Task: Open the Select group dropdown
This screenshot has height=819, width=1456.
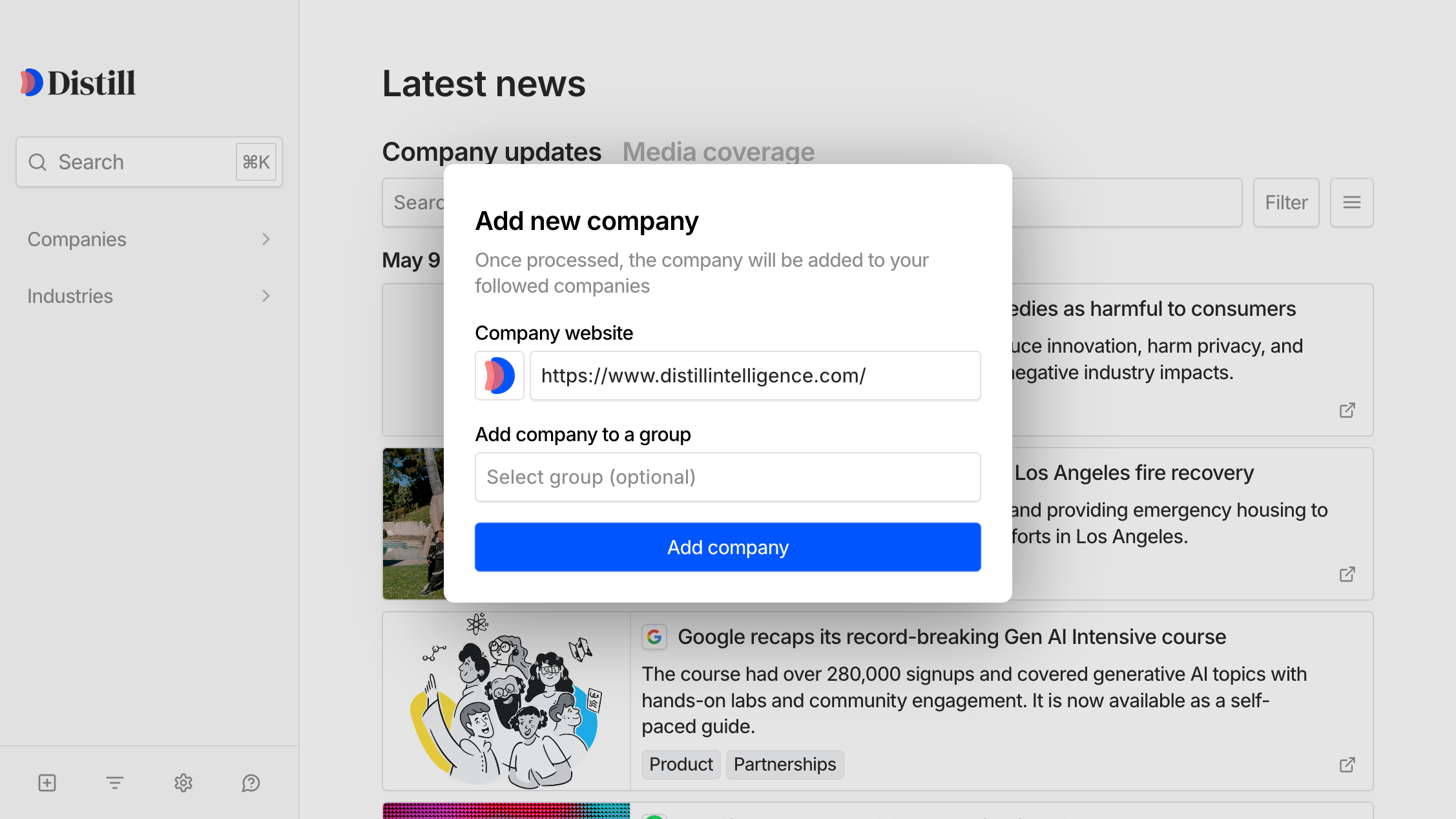Action: [727, 477]
